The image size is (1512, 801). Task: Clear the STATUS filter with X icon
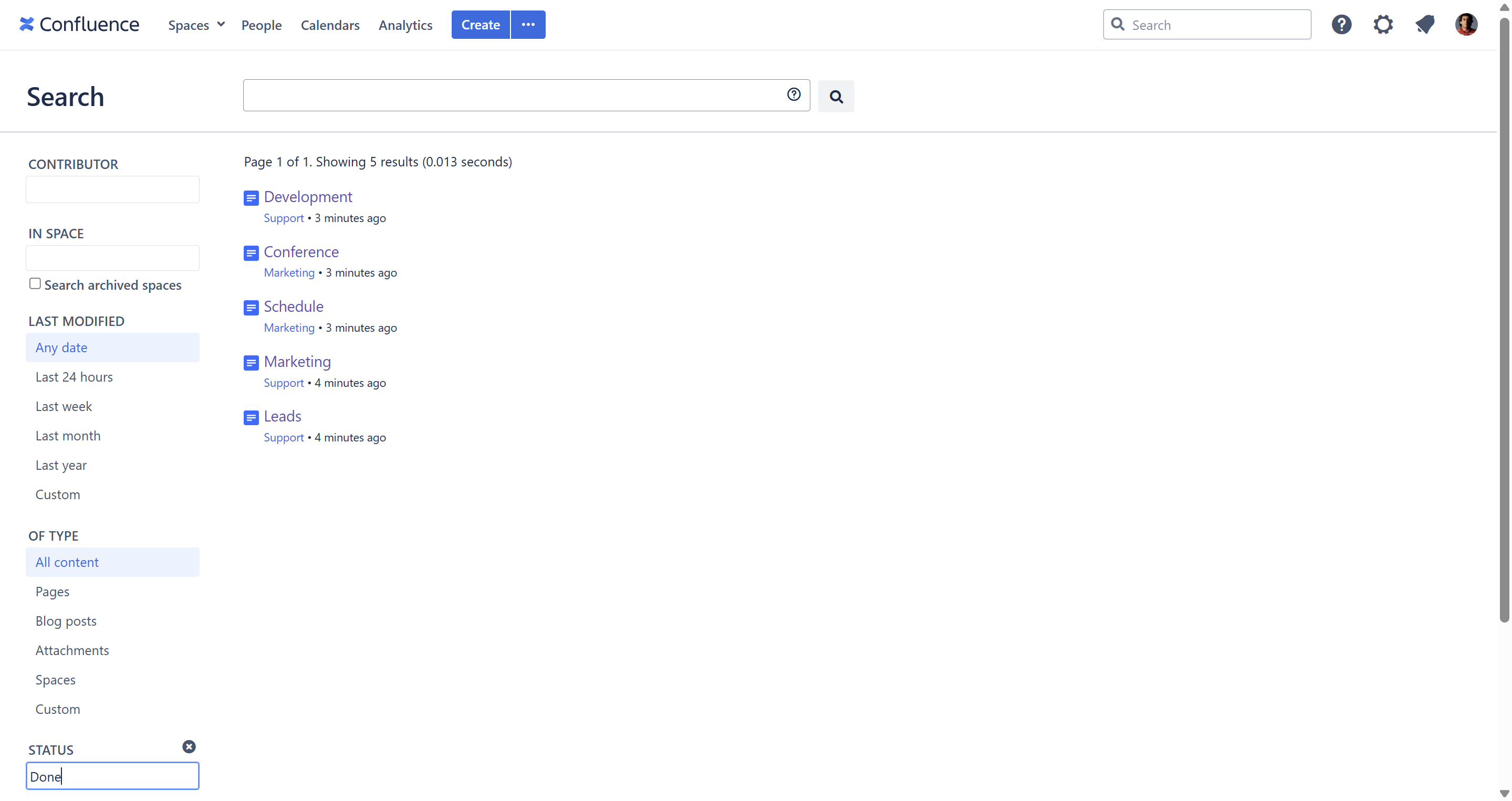[189, 746]
